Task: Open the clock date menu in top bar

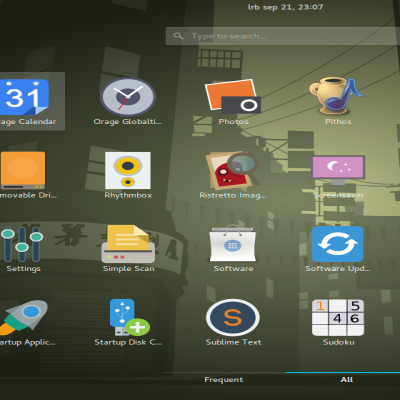Action: point(285,7)
